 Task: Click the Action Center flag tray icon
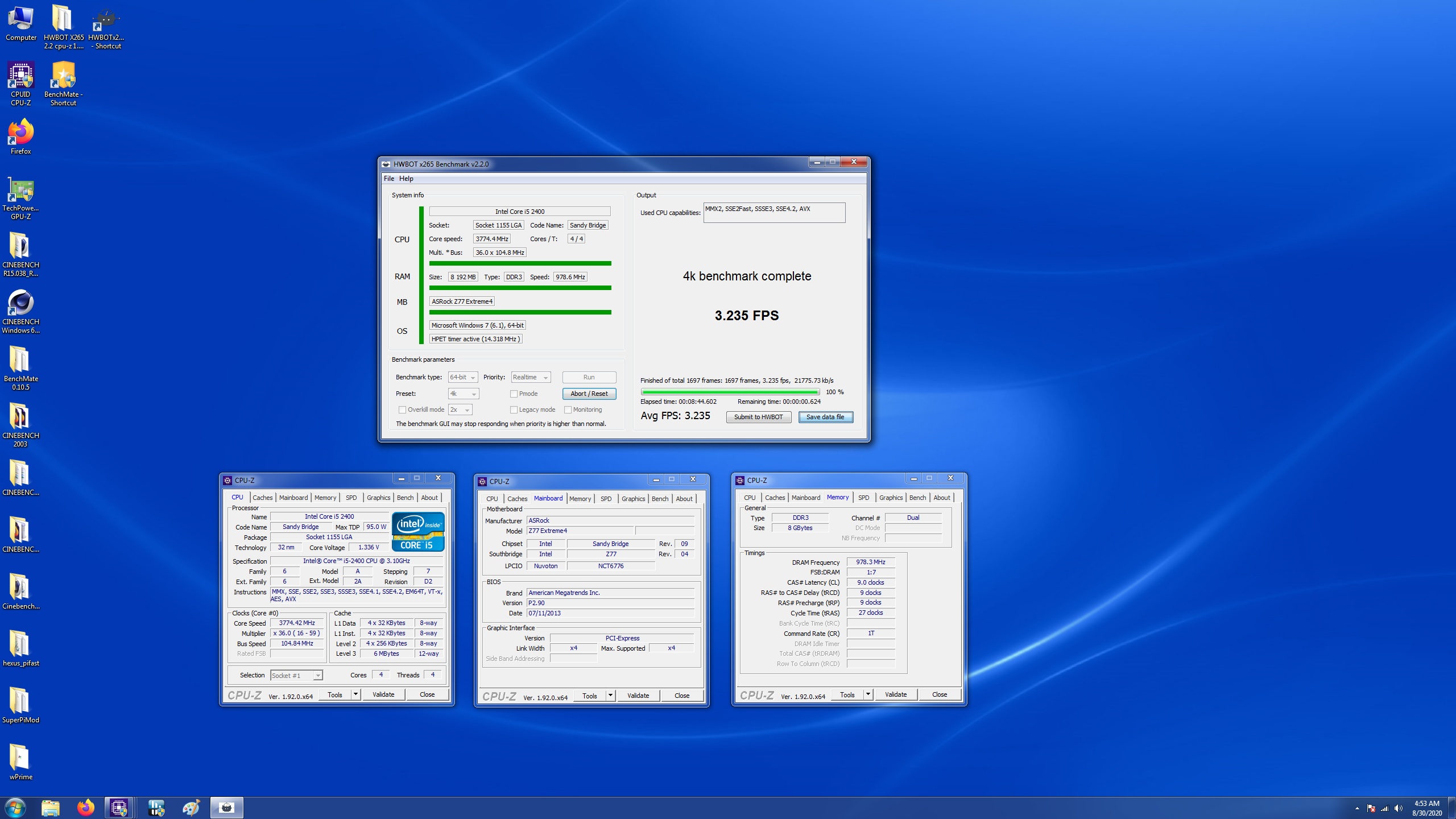tap(1371, 808)
